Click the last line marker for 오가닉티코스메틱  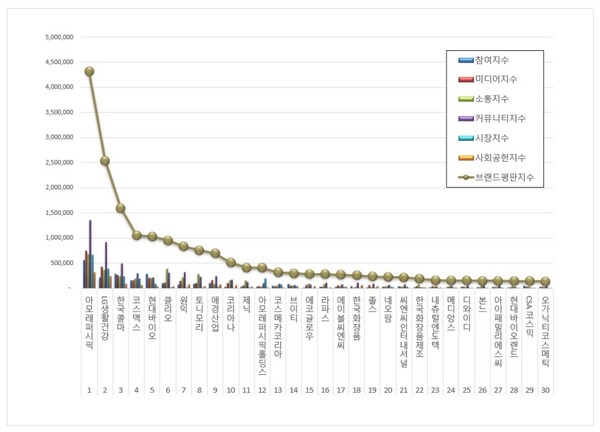[545, 282]
